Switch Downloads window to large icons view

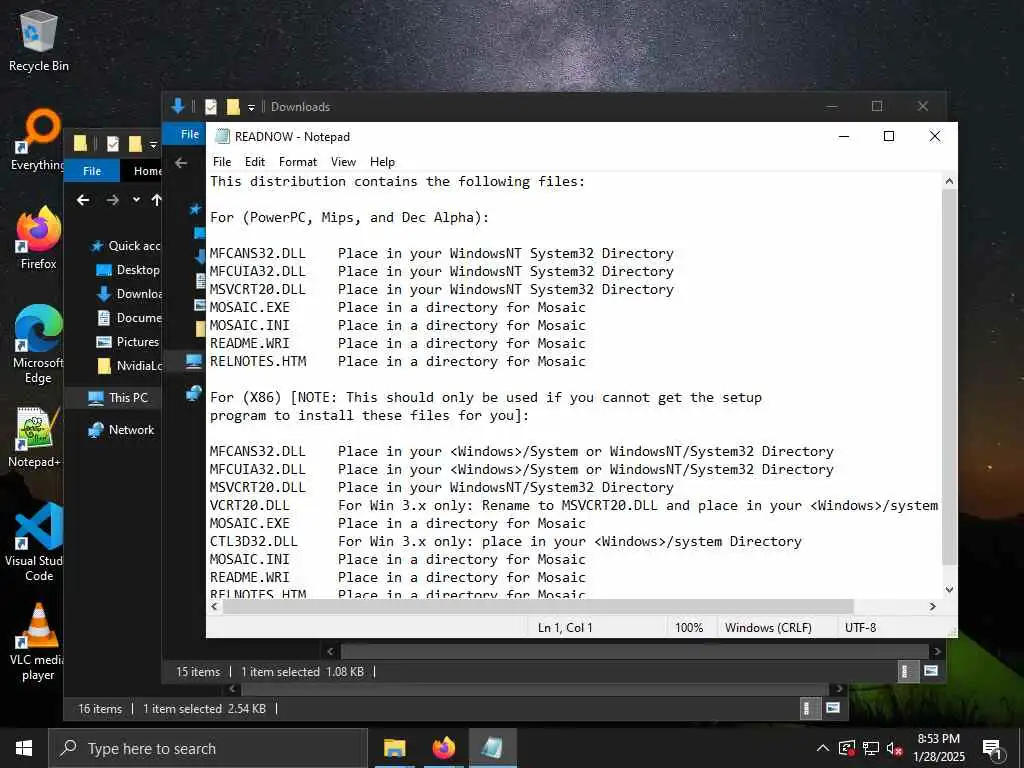coord(931,671)
